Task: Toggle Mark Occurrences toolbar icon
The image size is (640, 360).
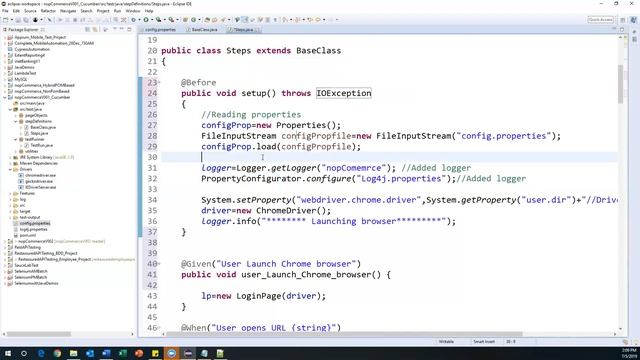Action: pos(245,20)
